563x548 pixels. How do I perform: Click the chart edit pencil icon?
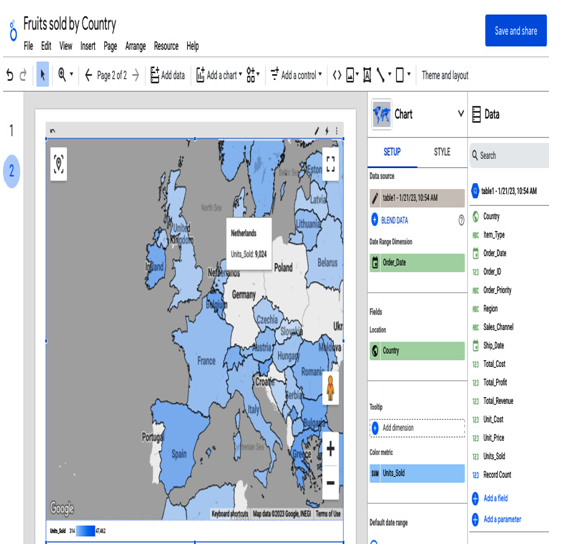(316, 131)
